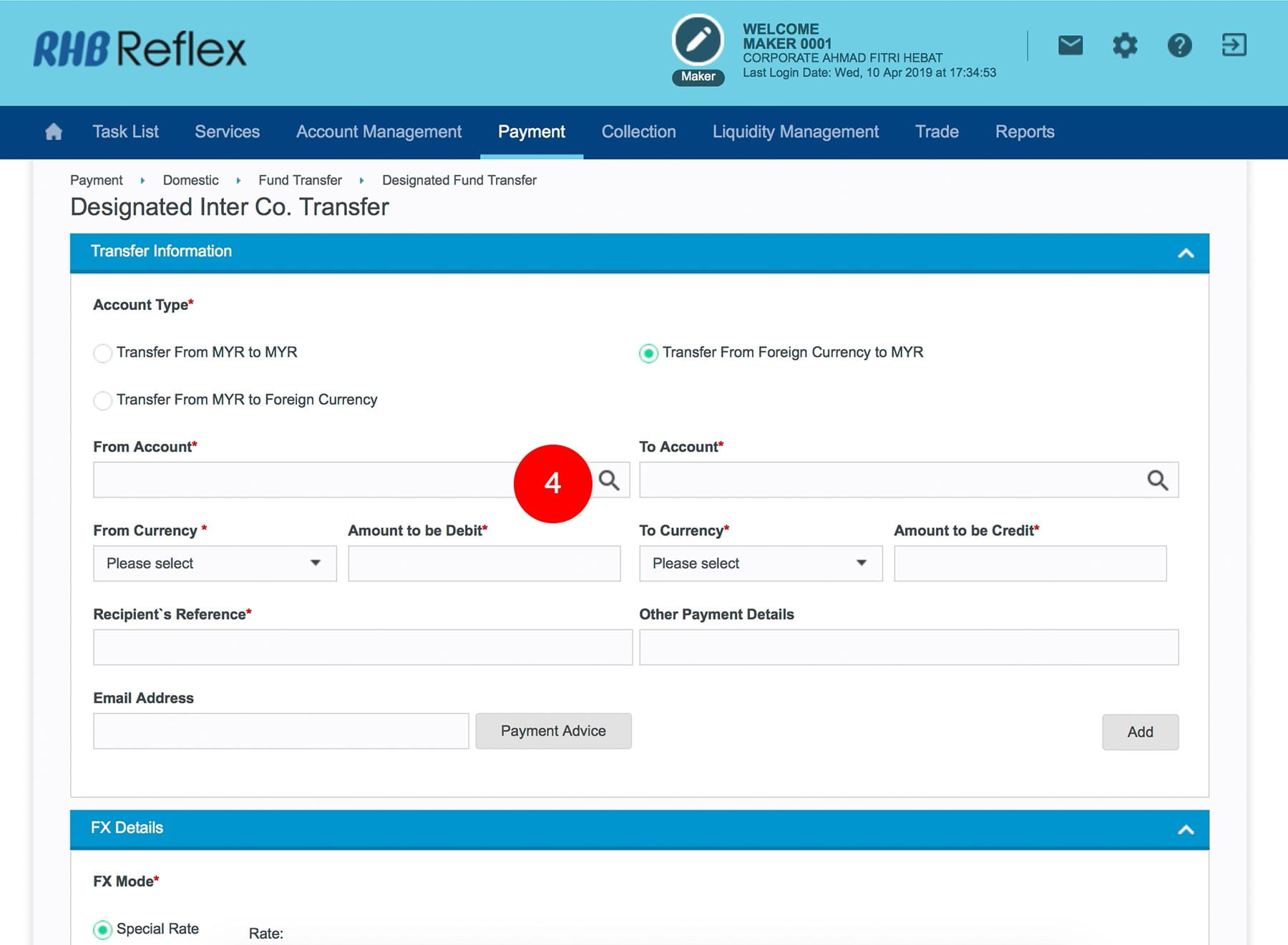Click the Maker pencil profile icon
1288x945 pixels.
click(x=698, y=40)
